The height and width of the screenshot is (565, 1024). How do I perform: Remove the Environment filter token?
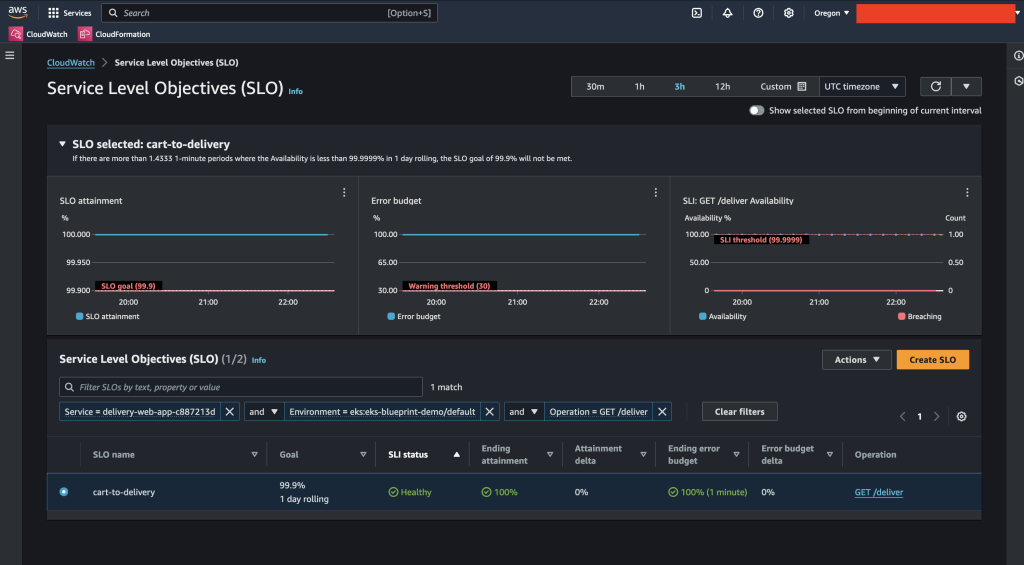(489, 412)
